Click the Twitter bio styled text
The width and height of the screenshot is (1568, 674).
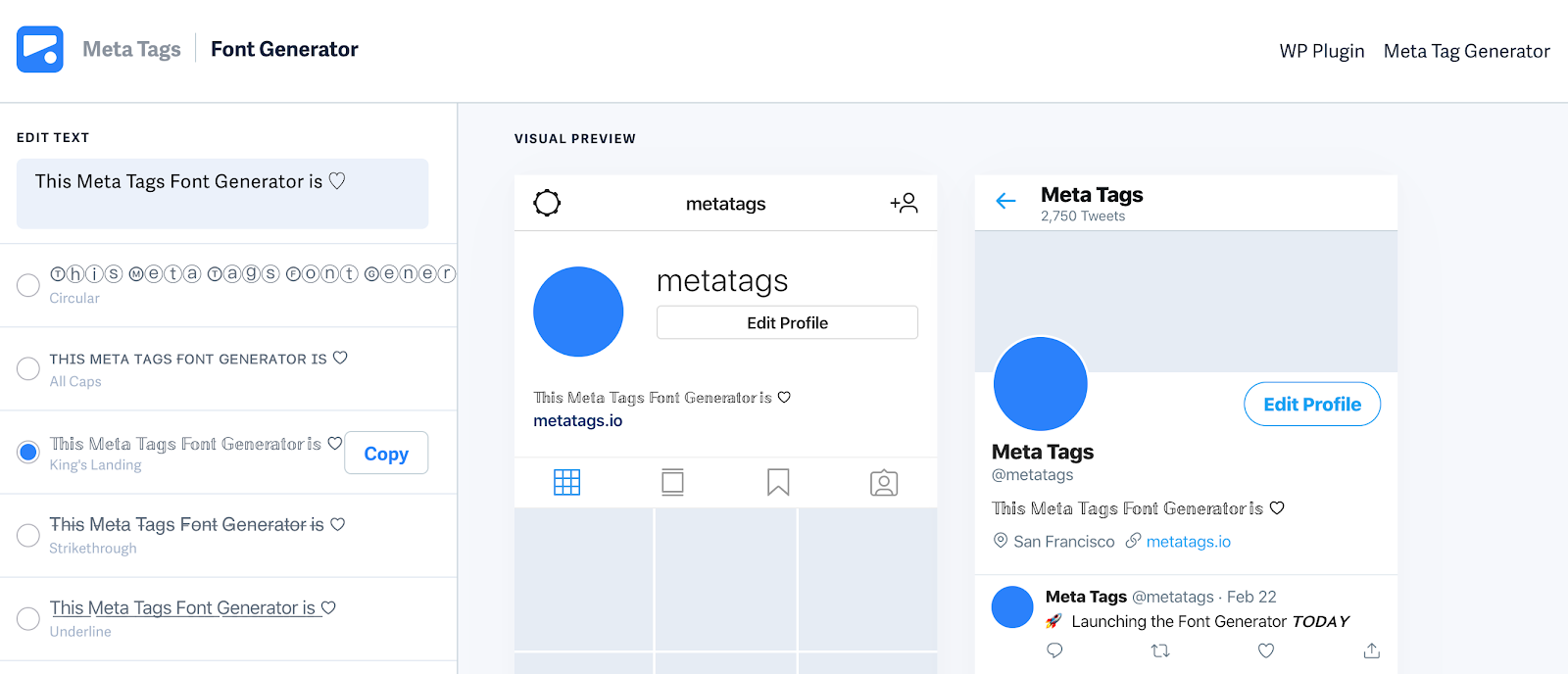1138,507
